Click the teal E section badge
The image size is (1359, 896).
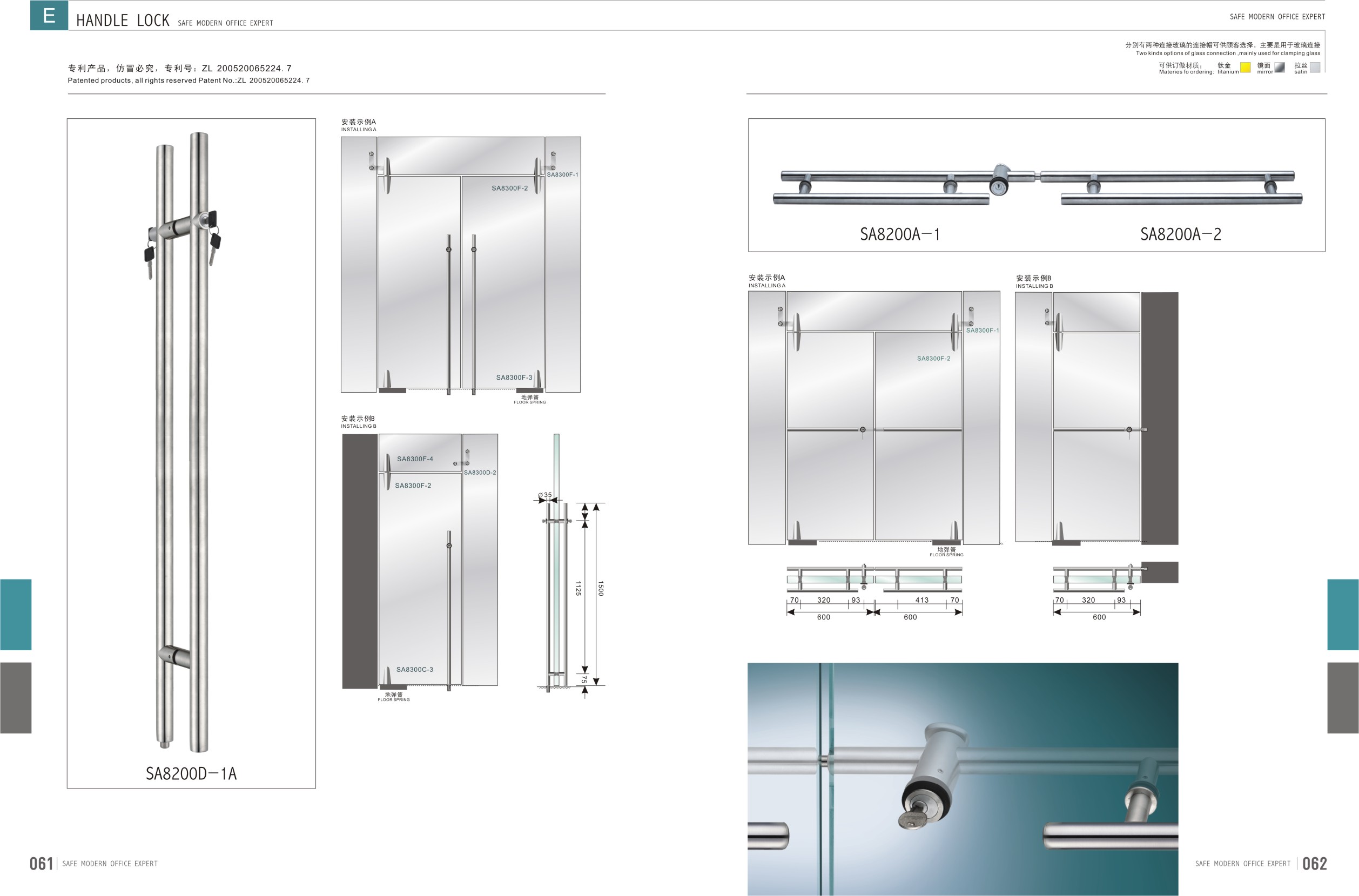click(49, 16)
